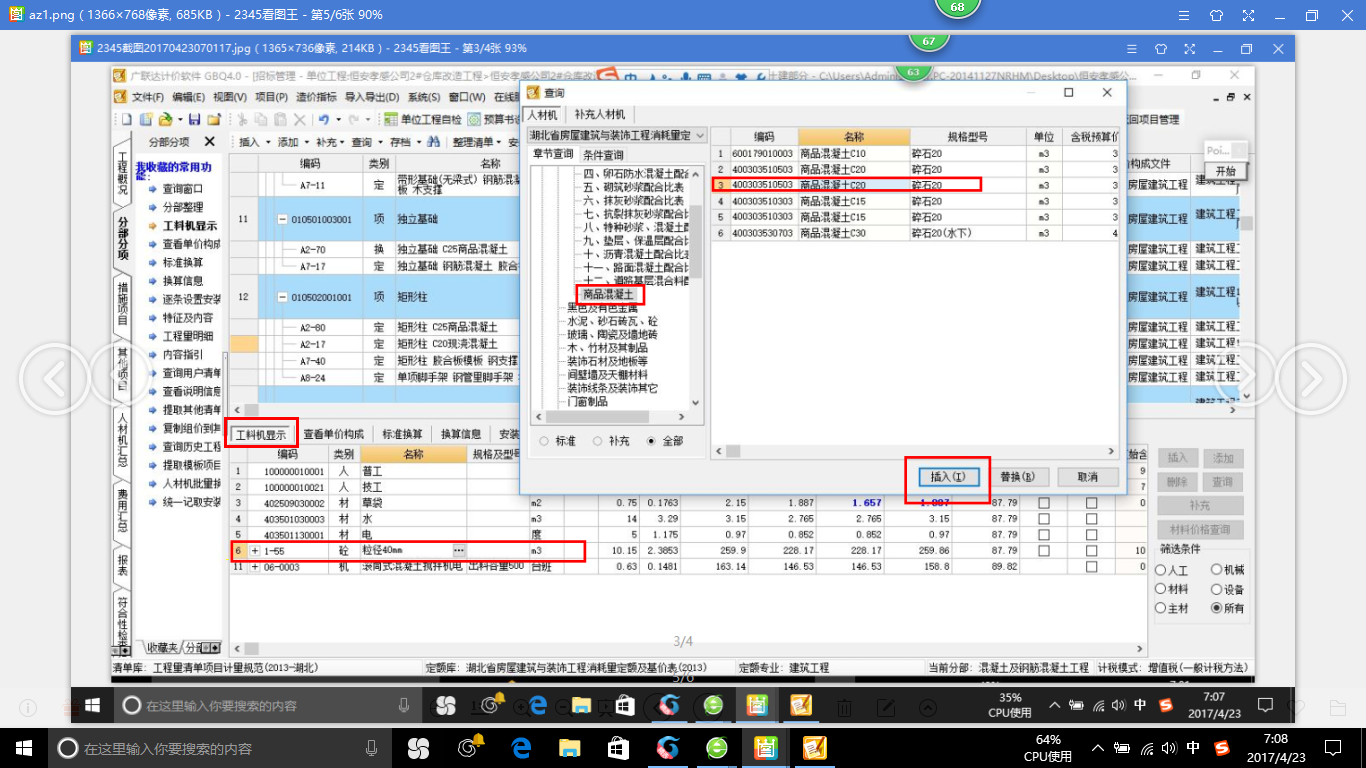Click the 中 IME indicator in outer system tray

[1194, 747]
